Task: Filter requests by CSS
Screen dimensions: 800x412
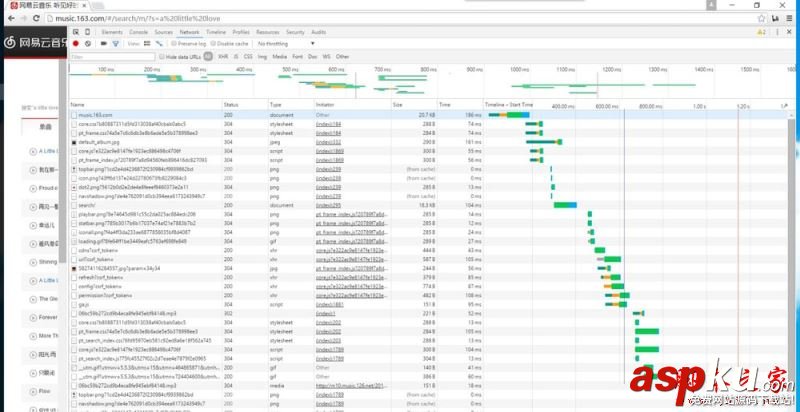Action: tap(248, 57)
